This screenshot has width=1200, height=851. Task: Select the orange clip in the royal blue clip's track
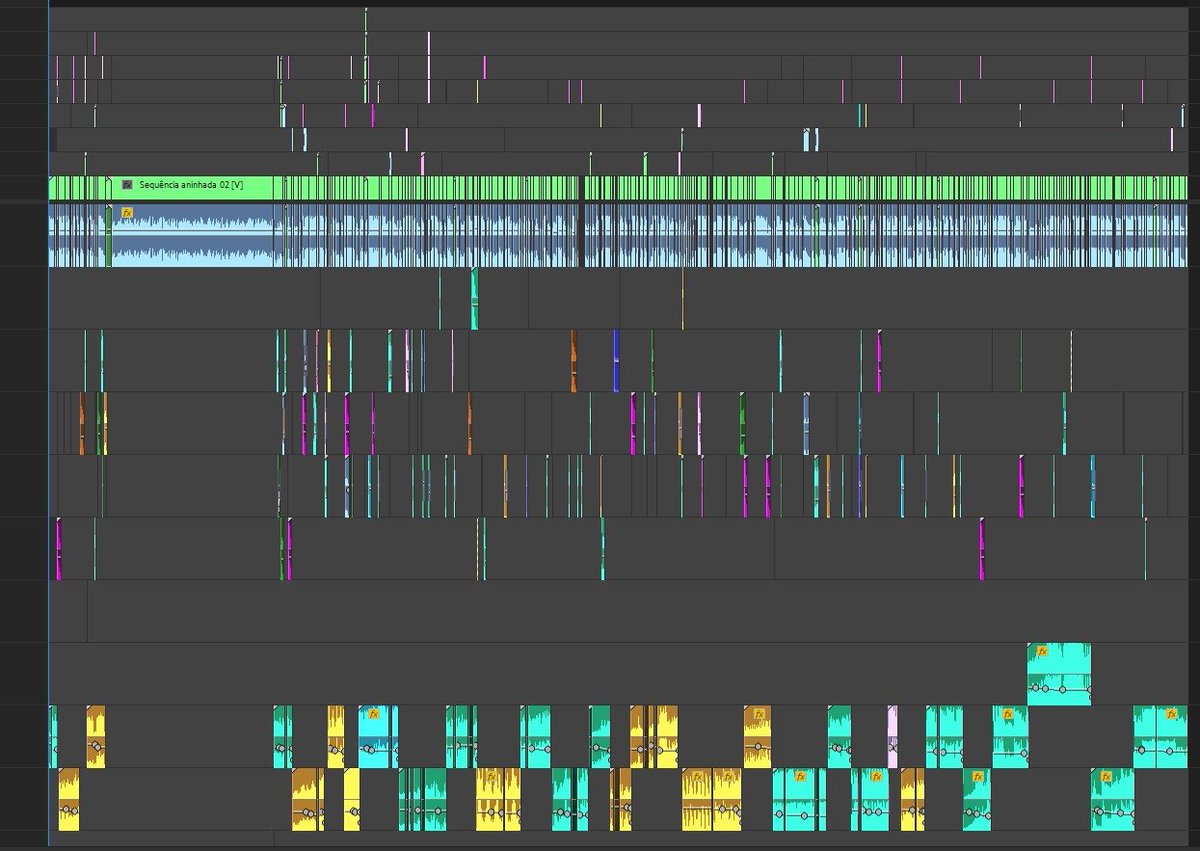574,360
